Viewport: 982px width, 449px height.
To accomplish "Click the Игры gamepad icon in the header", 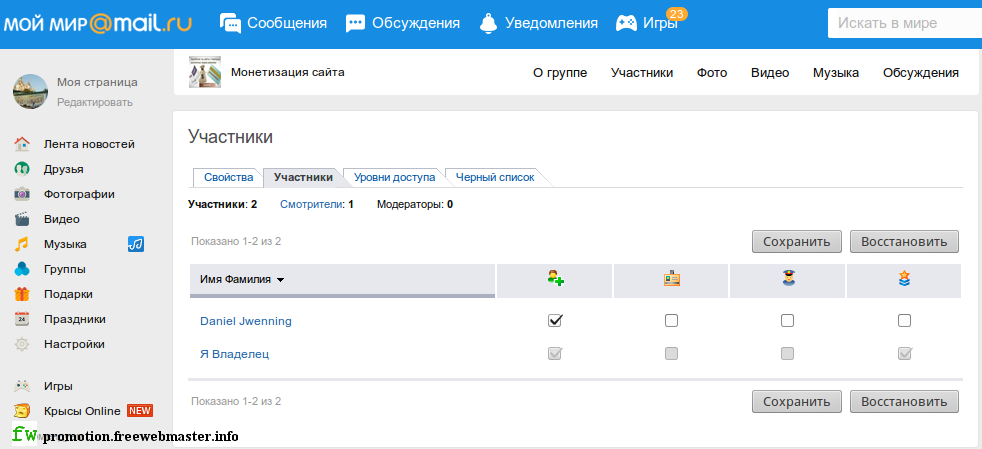I will pyautogui.click(x=627, y=23).
